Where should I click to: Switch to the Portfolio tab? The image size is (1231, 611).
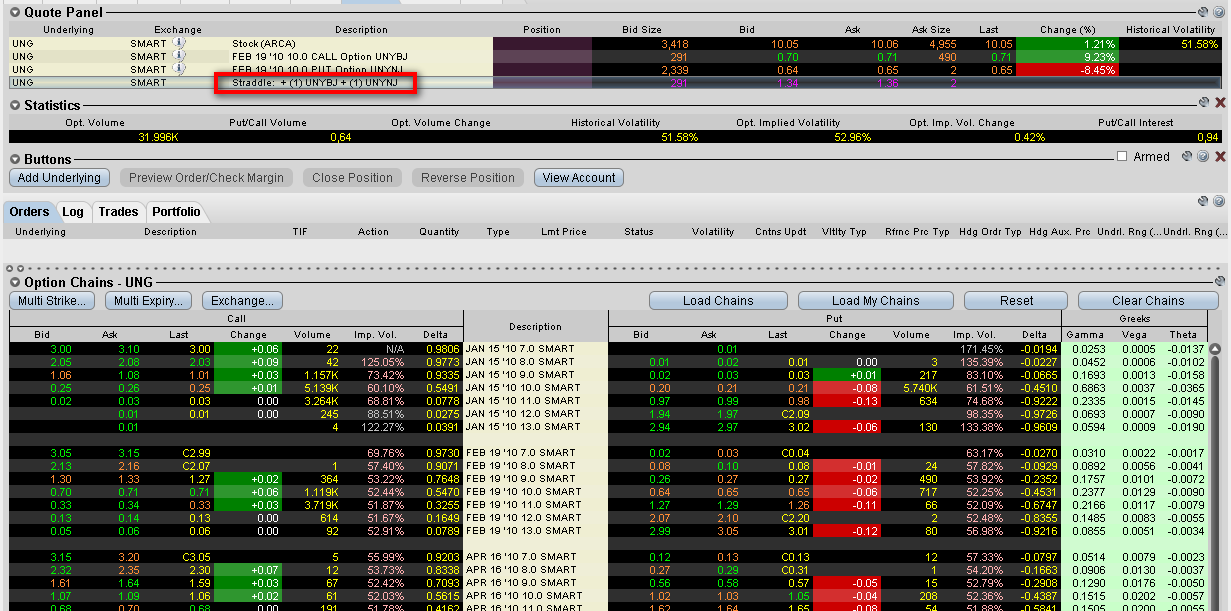click(x=176, y=212)
